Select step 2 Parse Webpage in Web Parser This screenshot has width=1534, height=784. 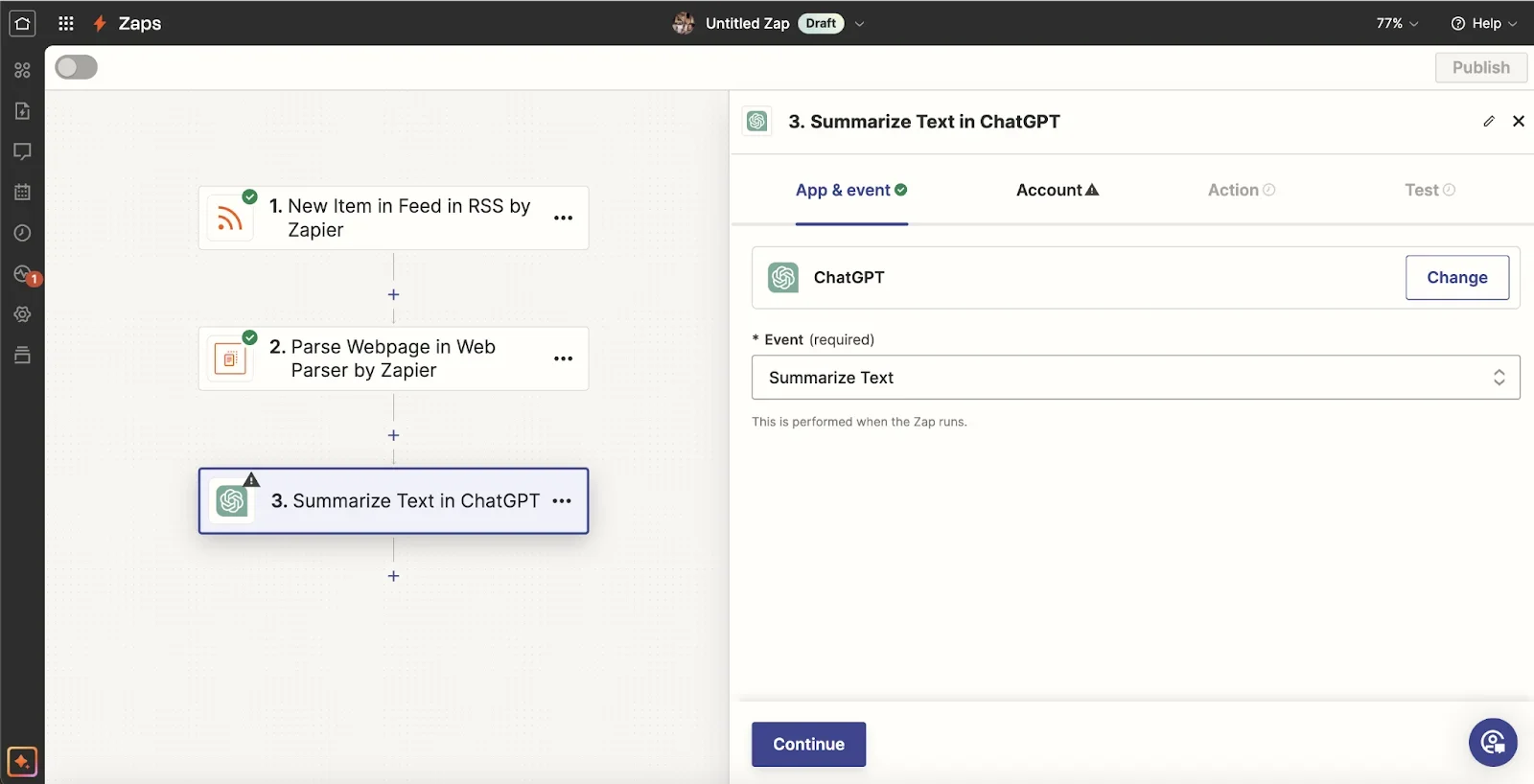point(393,358)
